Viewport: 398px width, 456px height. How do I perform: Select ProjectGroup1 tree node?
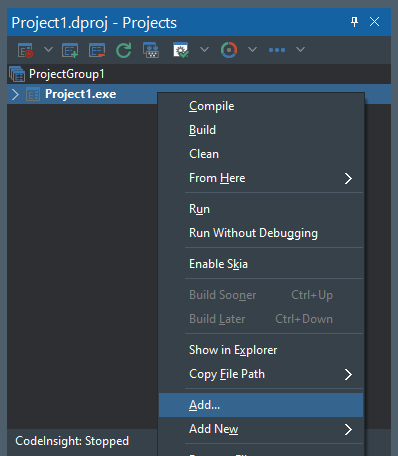199,74
